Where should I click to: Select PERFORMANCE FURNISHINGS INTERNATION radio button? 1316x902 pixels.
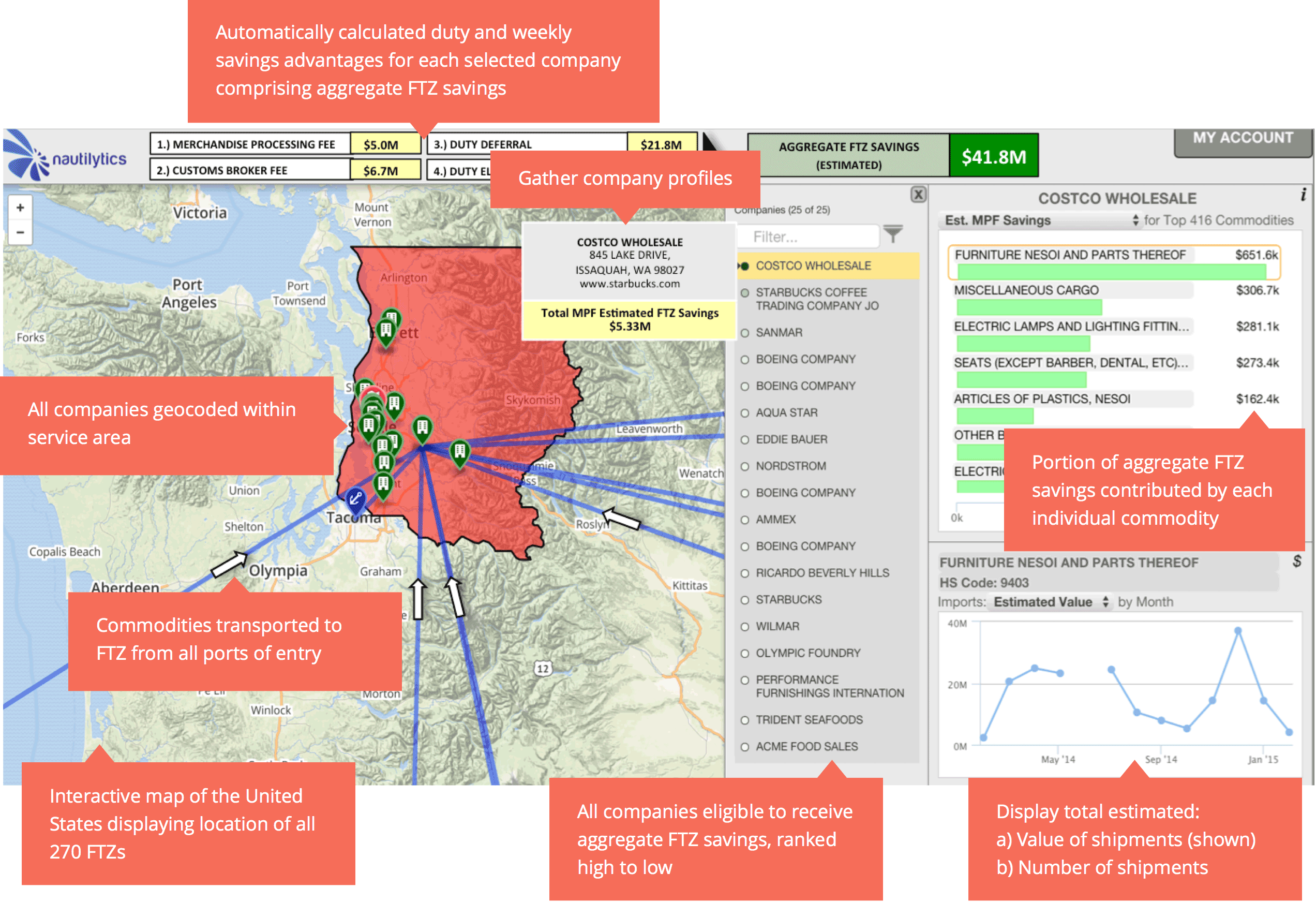(744, 681)
